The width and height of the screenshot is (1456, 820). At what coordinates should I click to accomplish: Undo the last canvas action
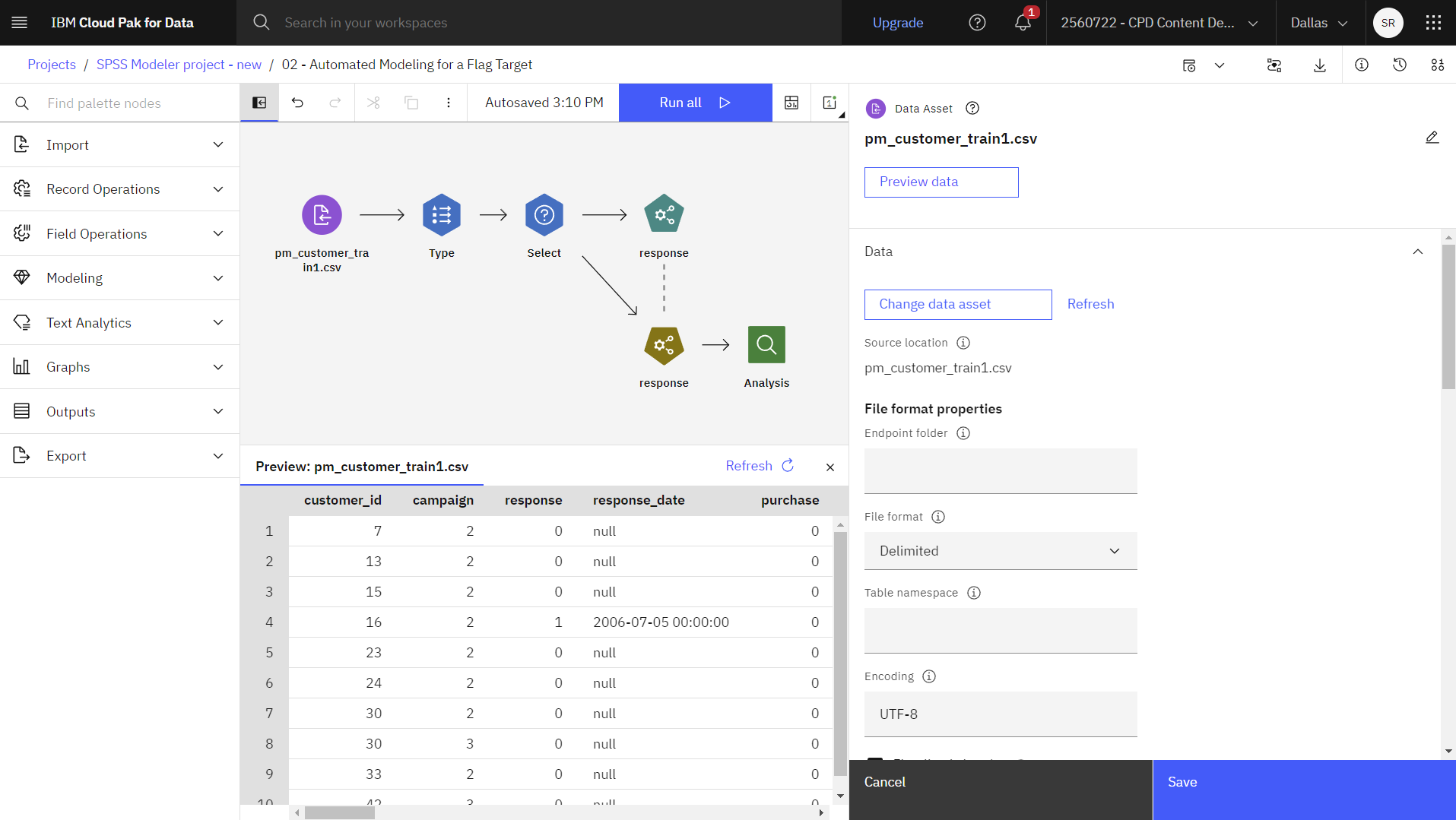click(x=297, y=103)
